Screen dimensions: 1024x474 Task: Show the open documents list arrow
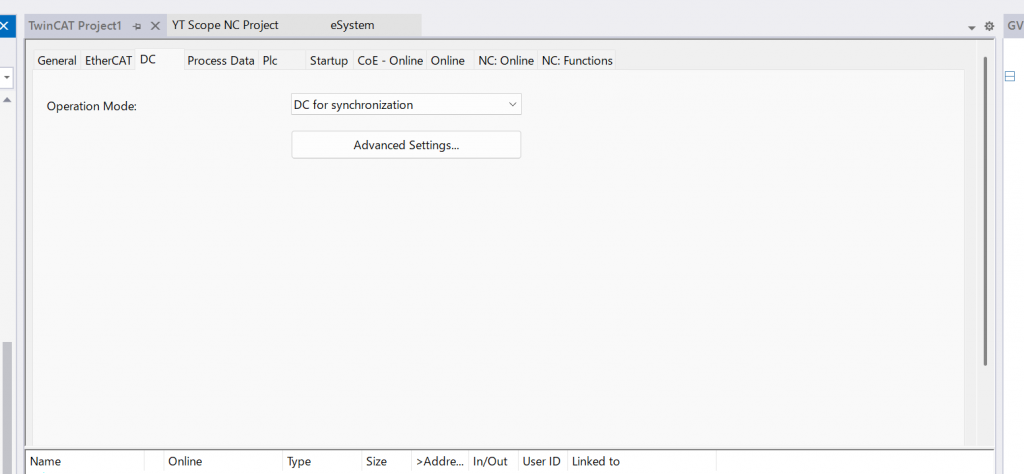point(972,27)
